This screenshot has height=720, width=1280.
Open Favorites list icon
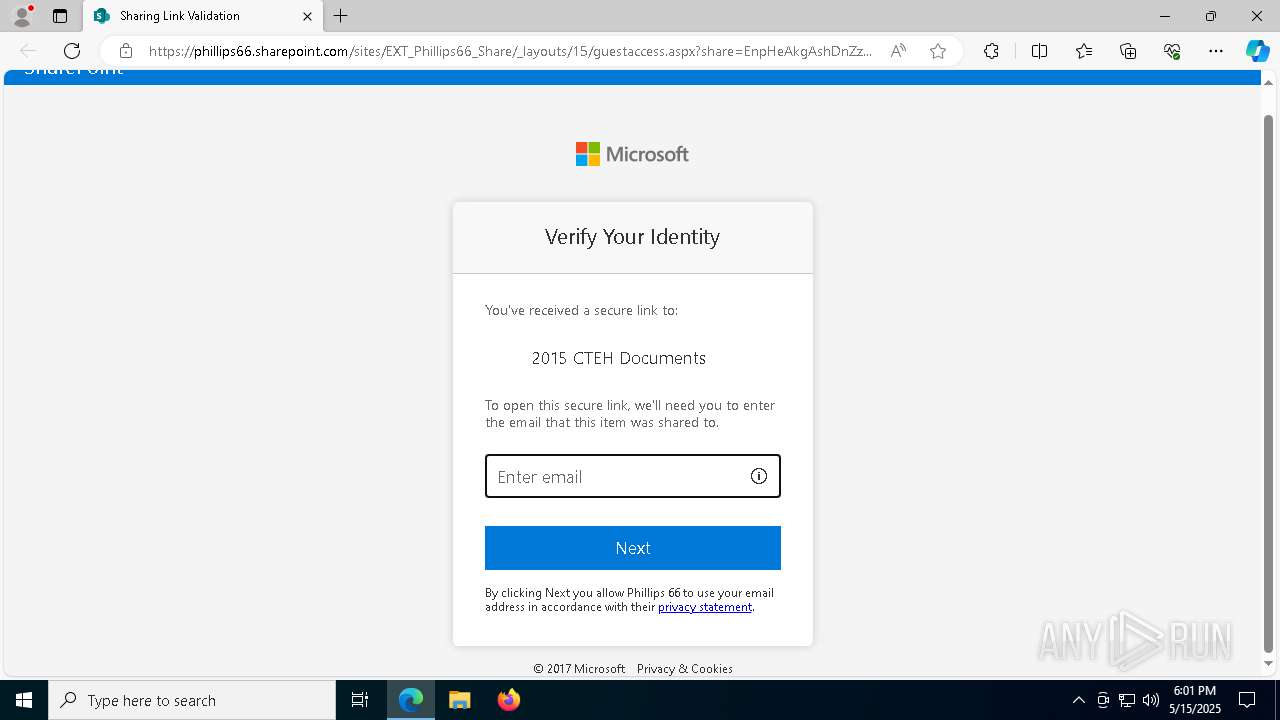[x=1084, y=51]
